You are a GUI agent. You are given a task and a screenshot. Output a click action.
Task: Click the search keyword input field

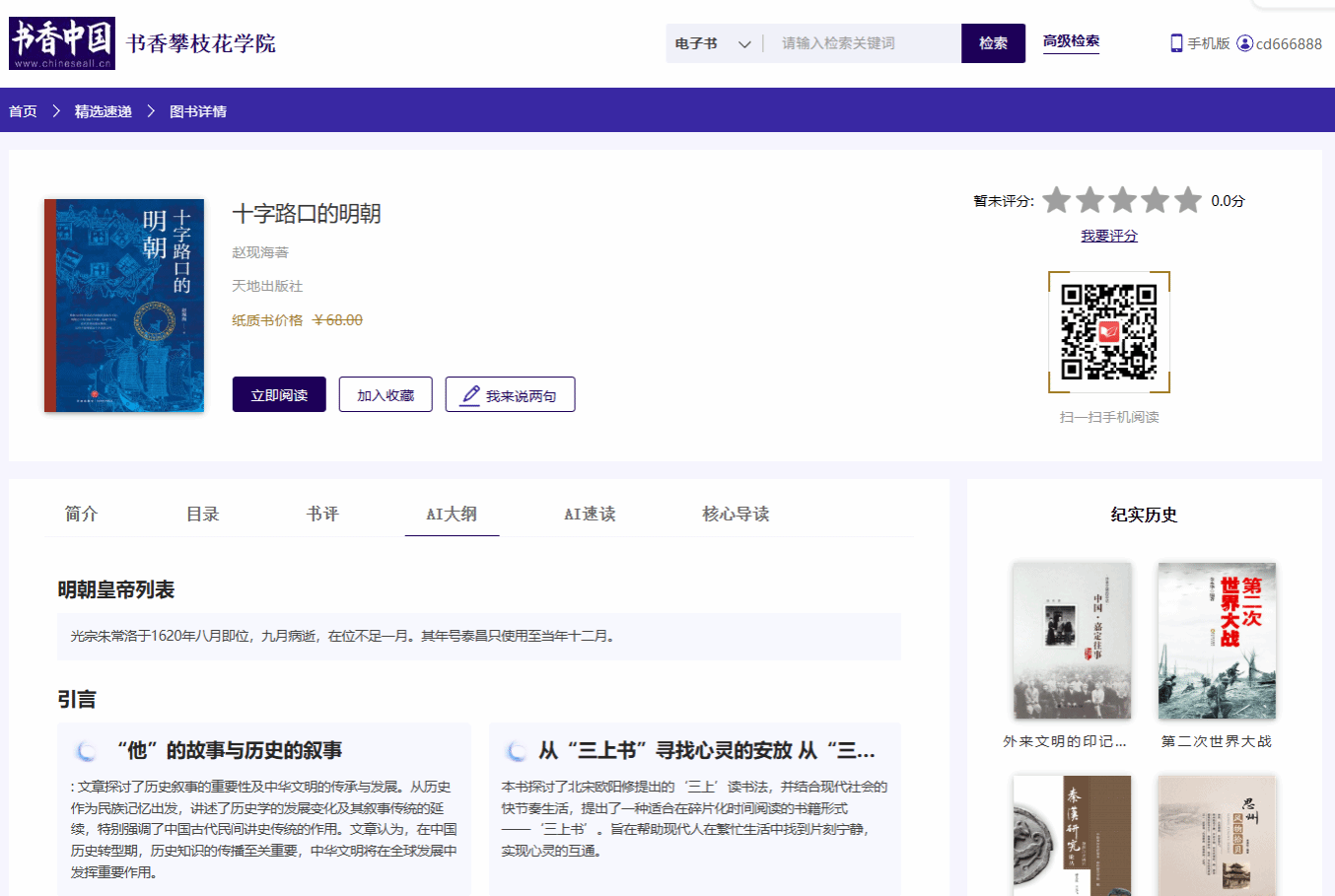tap(863, 43)
